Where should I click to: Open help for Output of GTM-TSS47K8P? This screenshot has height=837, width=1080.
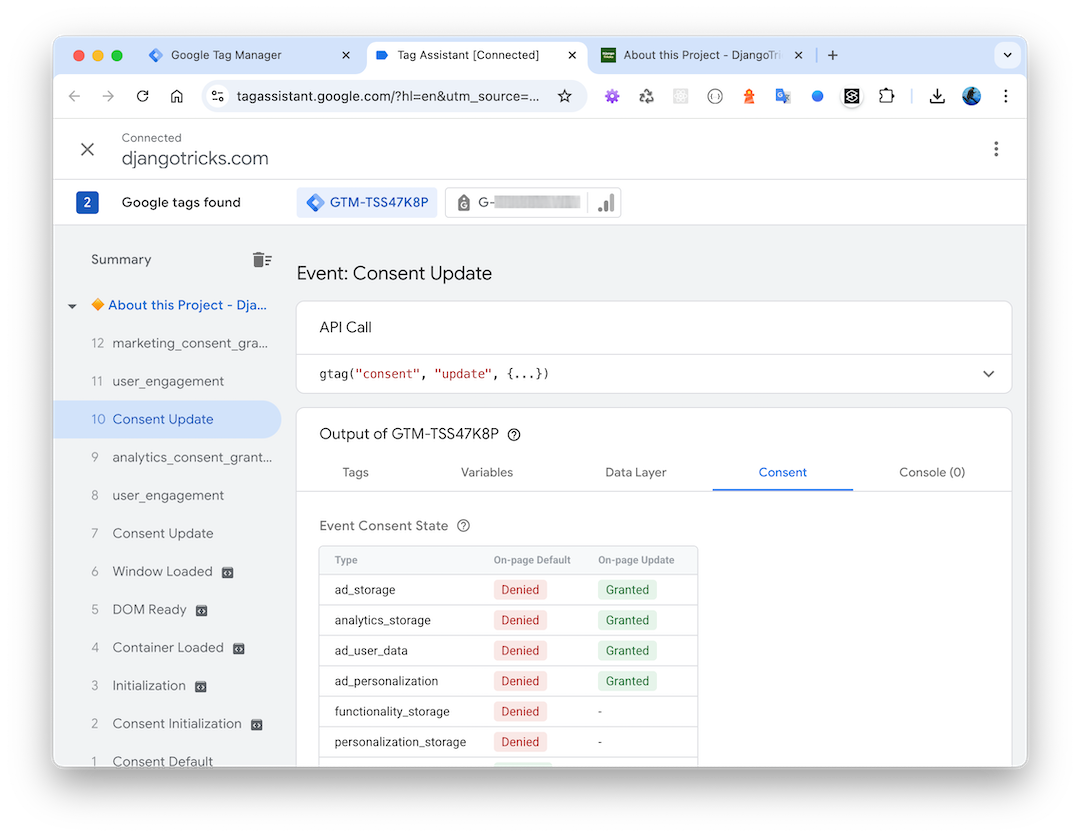[514, 435]
